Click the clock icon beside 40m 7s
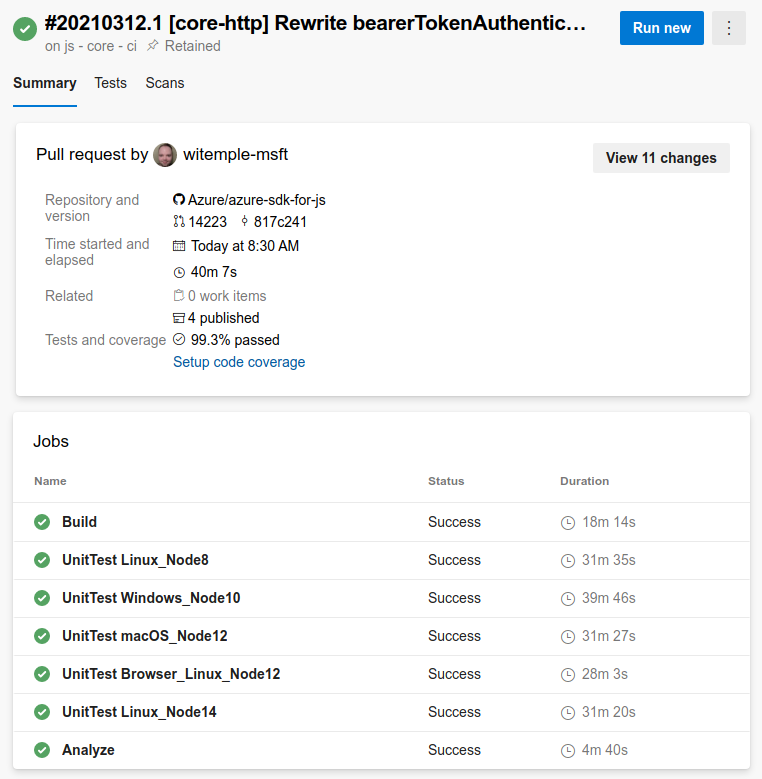 (x=179, y=272)
